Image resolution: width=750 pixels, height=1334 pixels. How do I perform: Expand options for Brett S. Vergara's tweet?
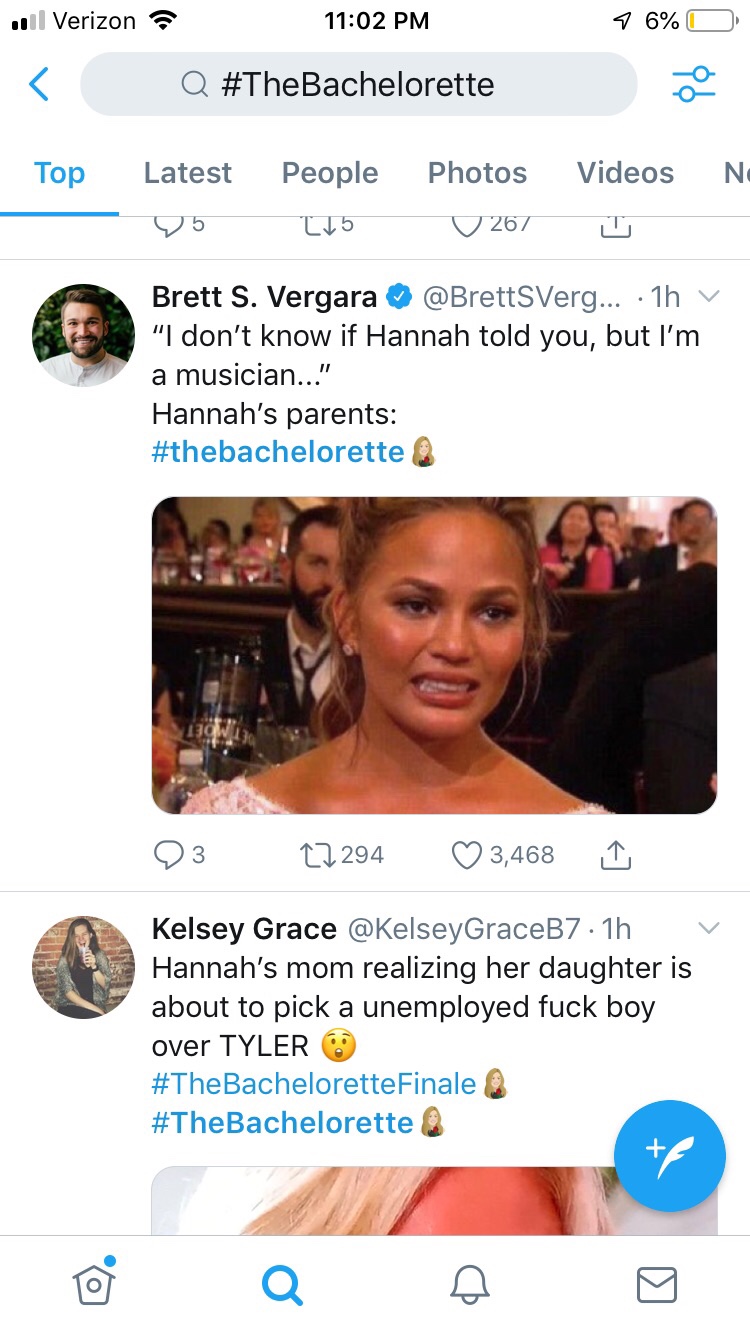pyautogui.click(x=708, y=296)
